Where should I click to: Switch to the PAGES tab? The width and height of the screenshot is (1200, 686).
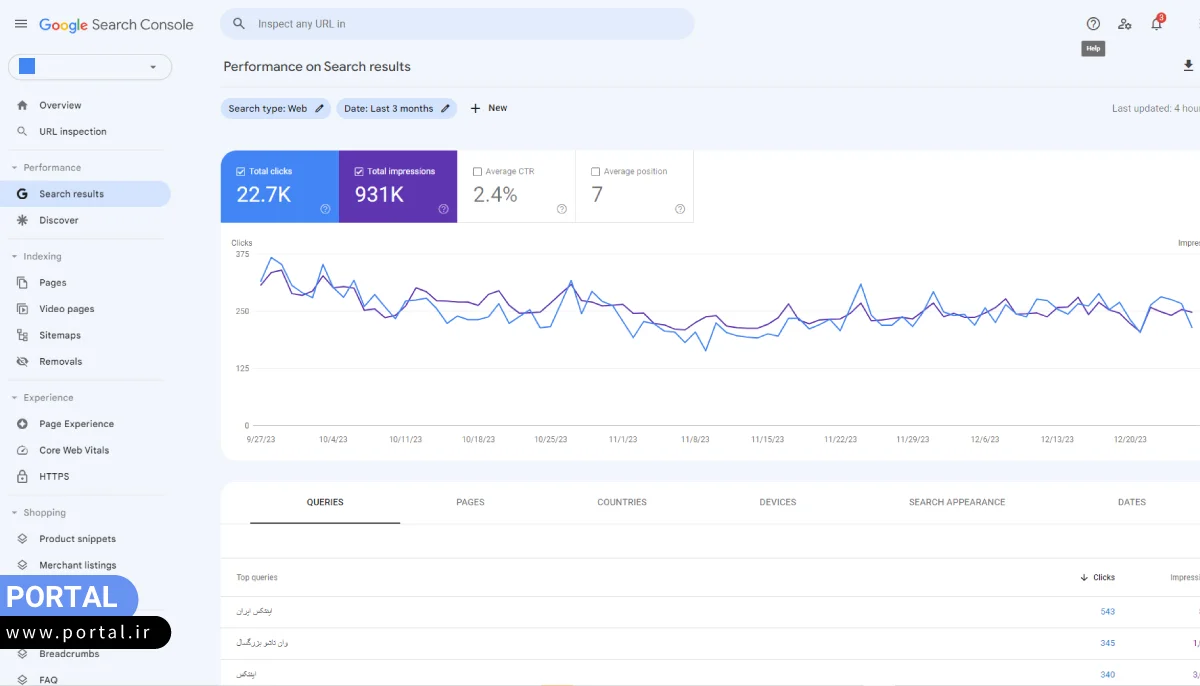tap(470, 502)
